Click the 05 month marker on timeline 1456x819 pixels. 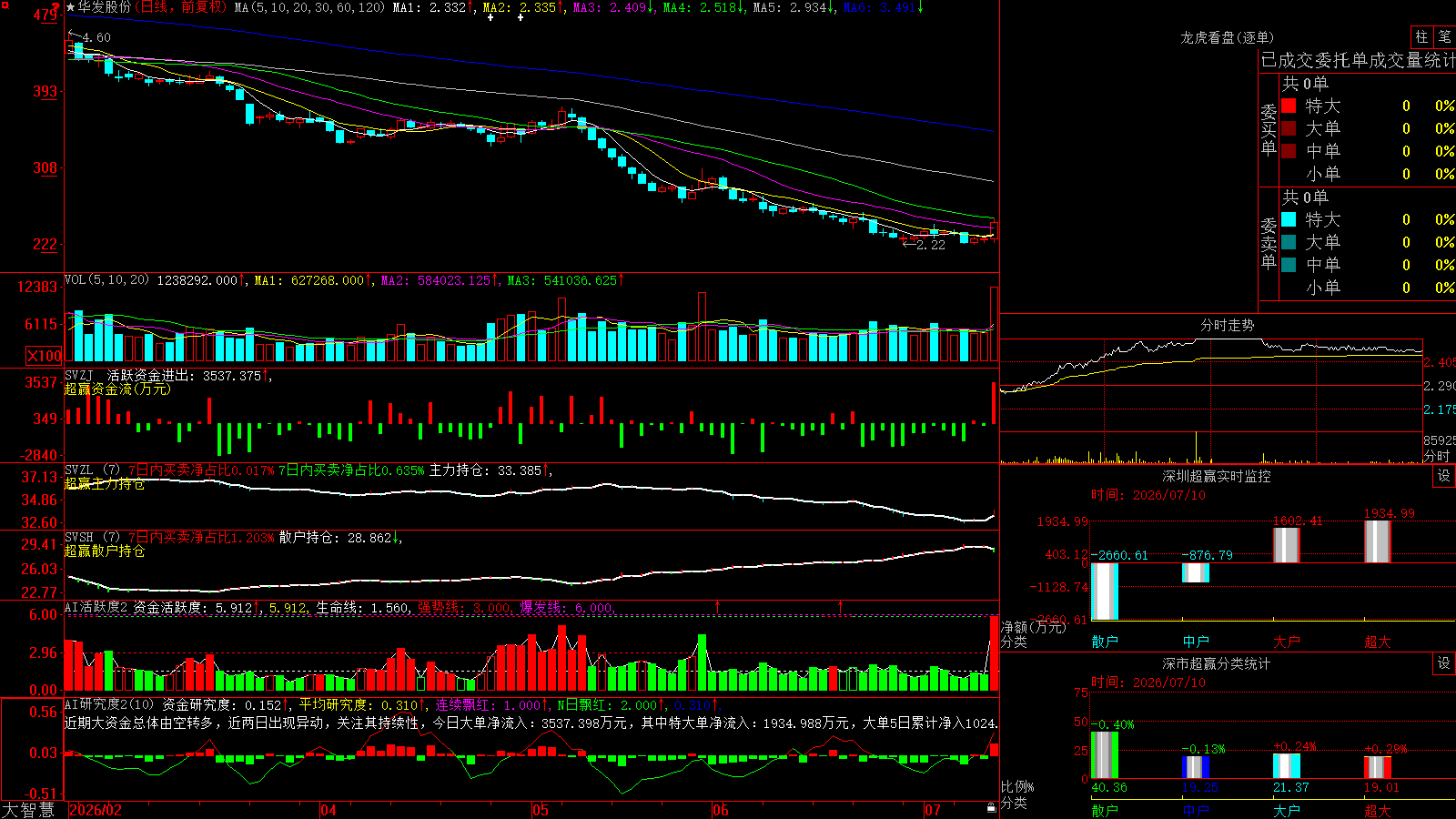541,810
